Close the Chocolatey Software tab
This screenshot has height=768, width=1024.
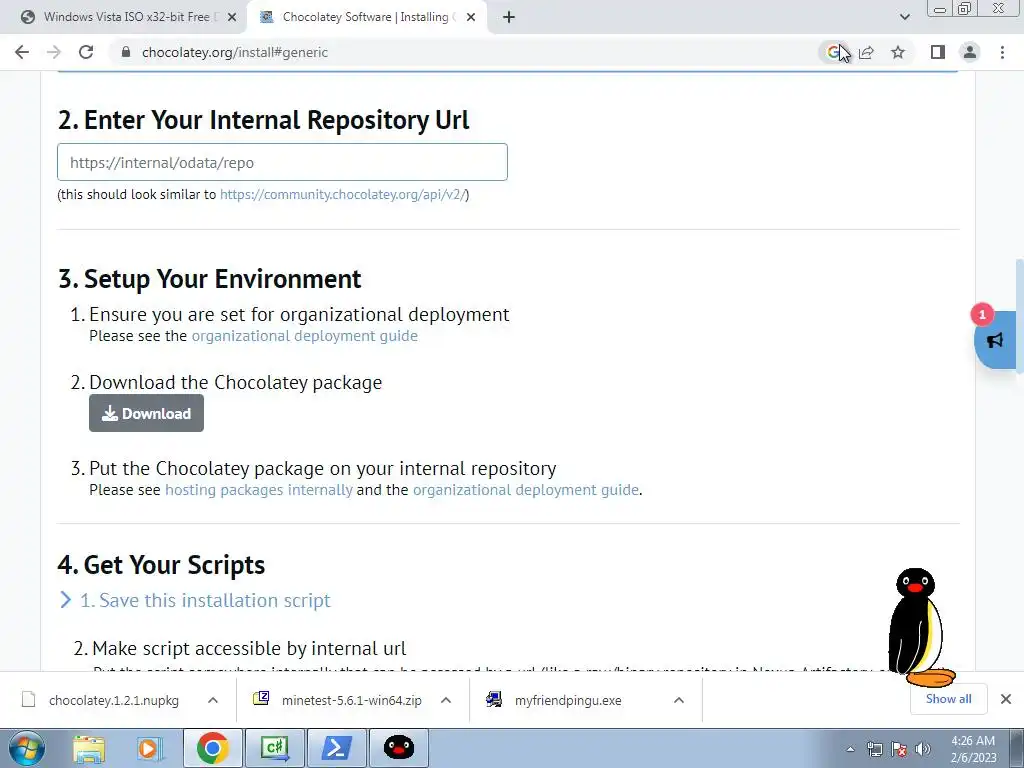click(471, 18)
